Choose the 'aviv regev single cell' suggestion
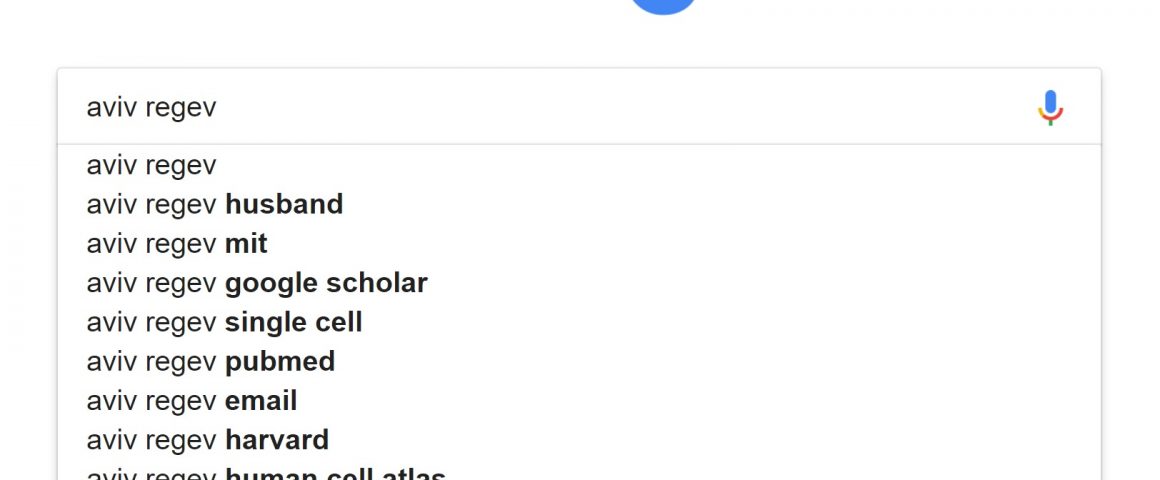This screenshot has width=1160, height=480. (579, 322)
